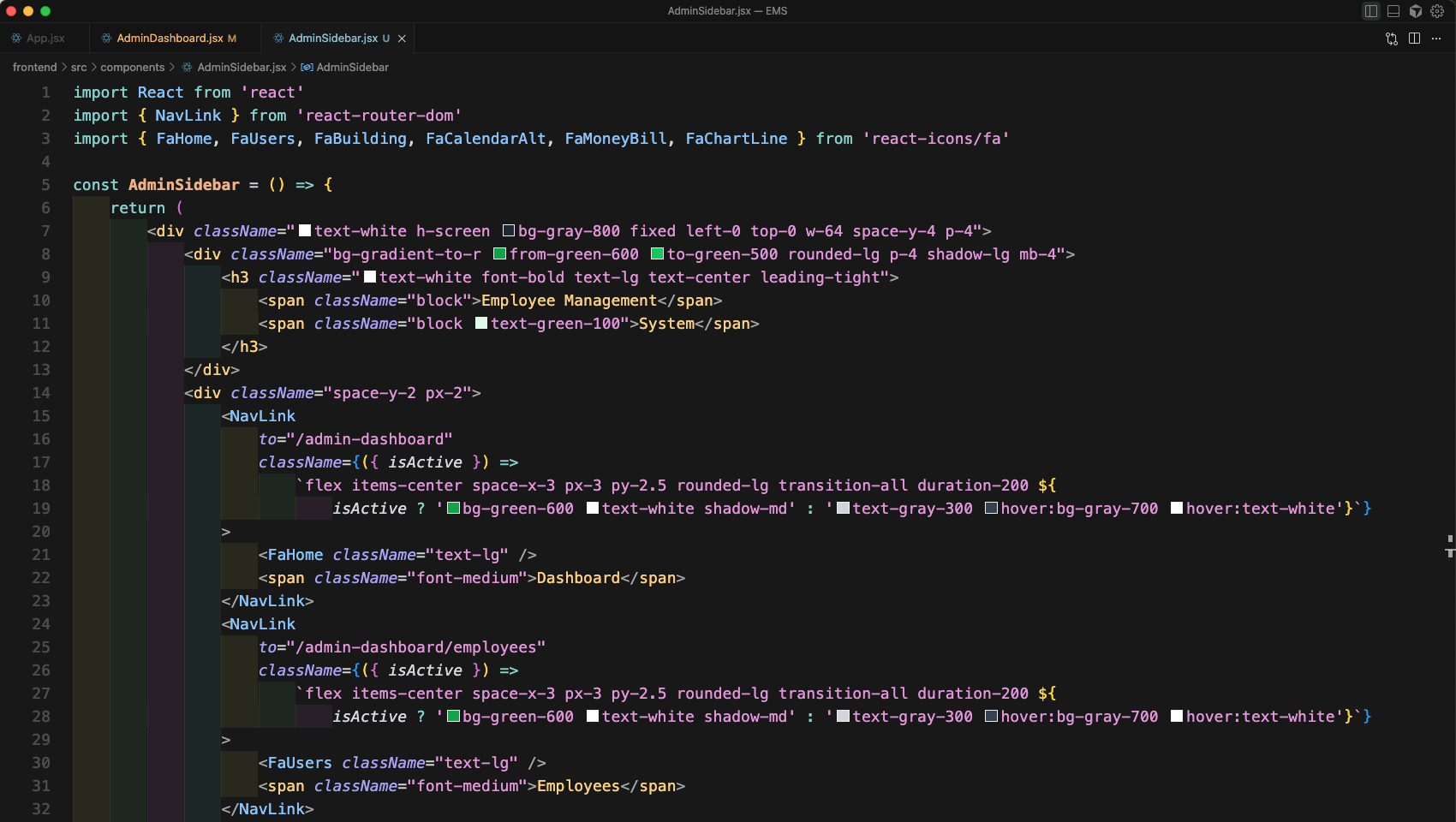Open the text-white color swatch on line 7
The height and width of the screenshot is (822, 1456).
tap(304, 231)
